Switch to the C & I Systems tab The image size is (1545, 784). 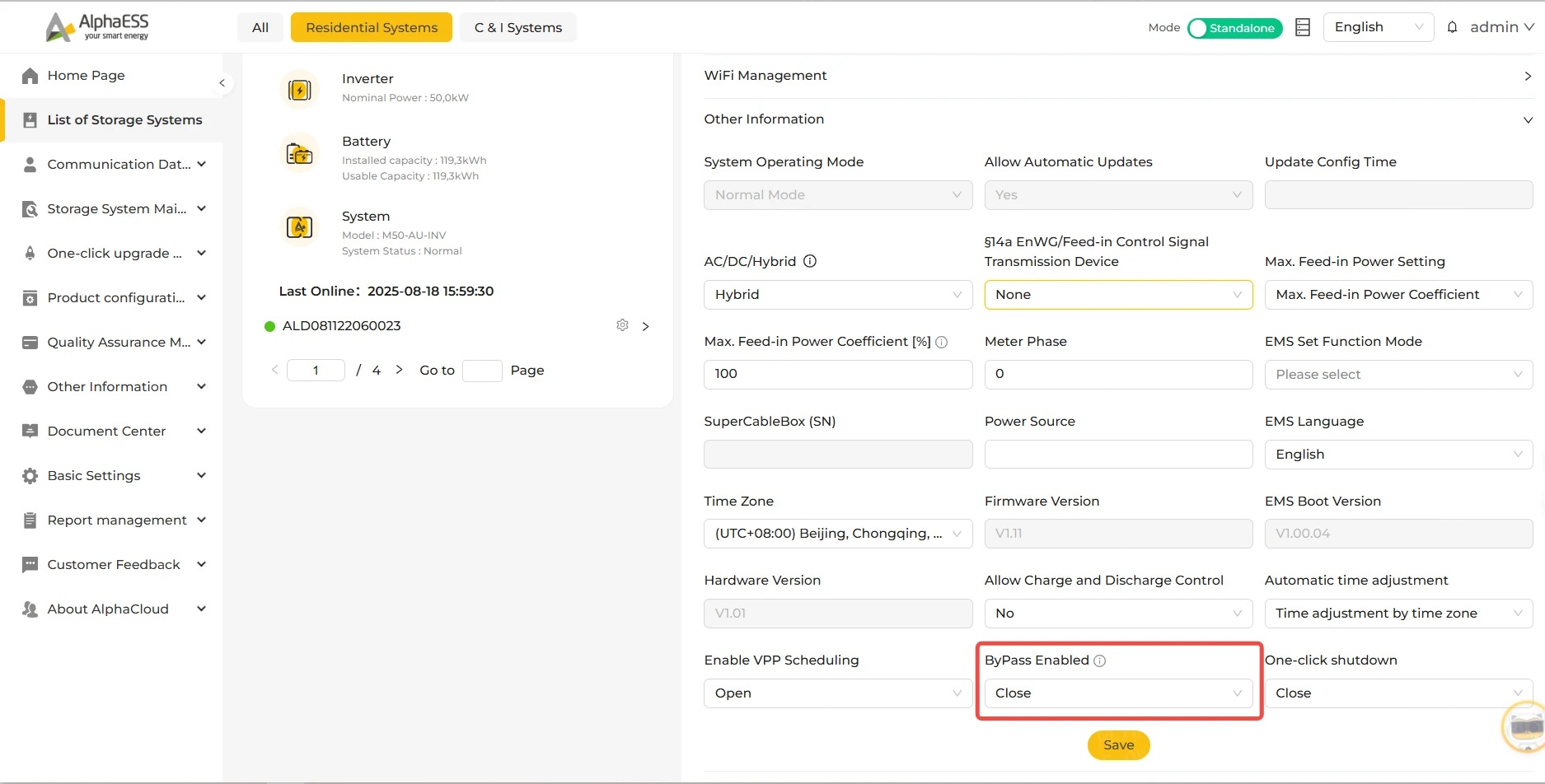[x=518, y=27]
